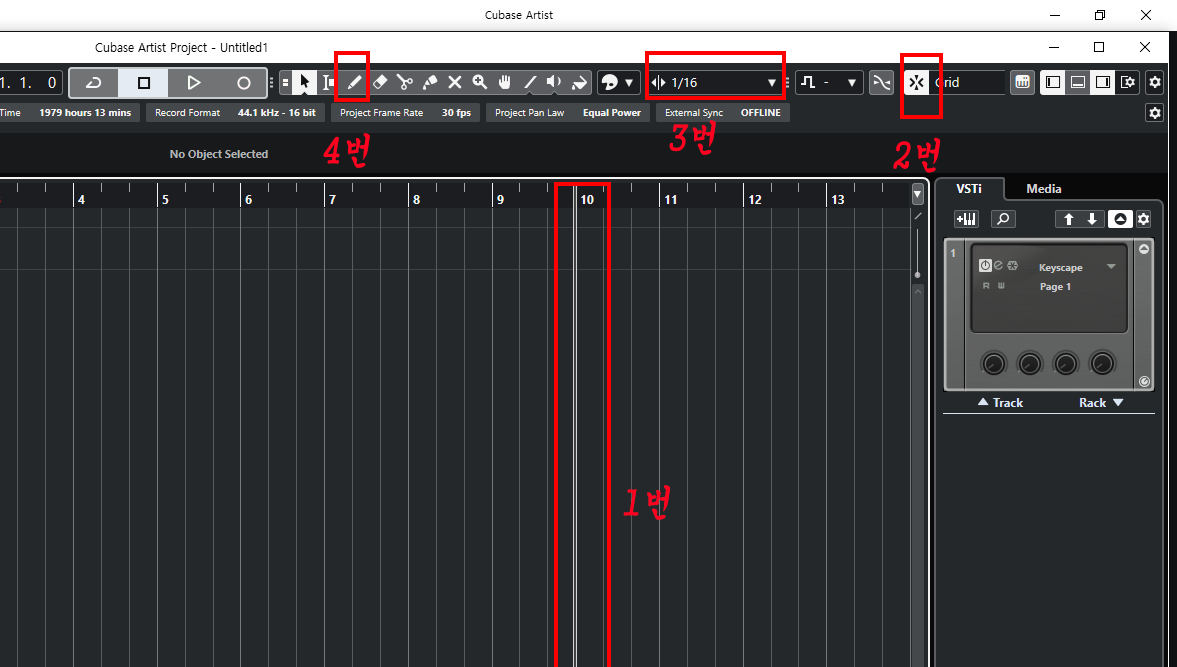Switch to the VSTi tab
The image size is (1177, 667).
click(x=969, y=188)
